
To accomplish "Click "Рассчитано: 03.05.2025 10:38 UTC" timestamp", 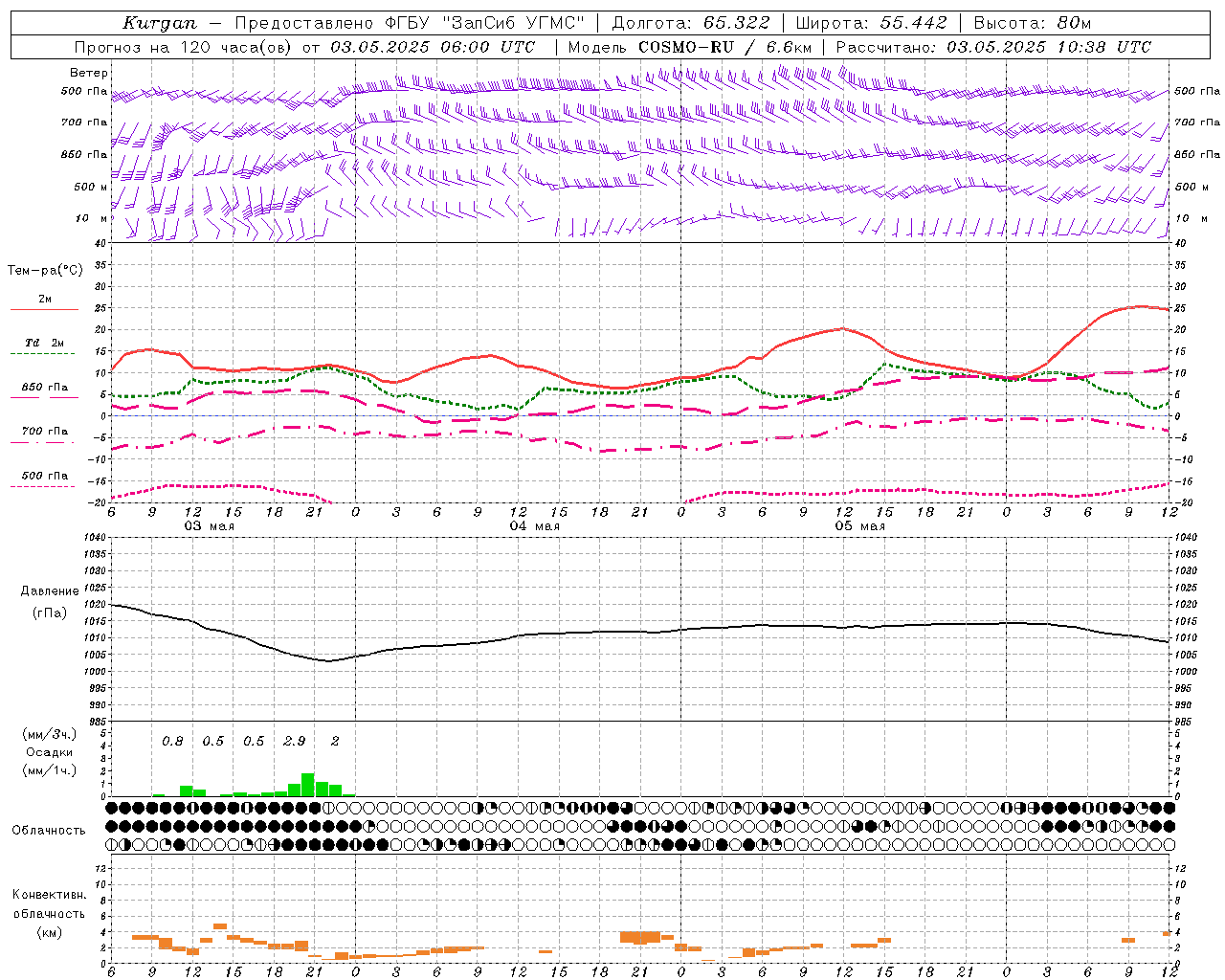I will click(993, 47).
